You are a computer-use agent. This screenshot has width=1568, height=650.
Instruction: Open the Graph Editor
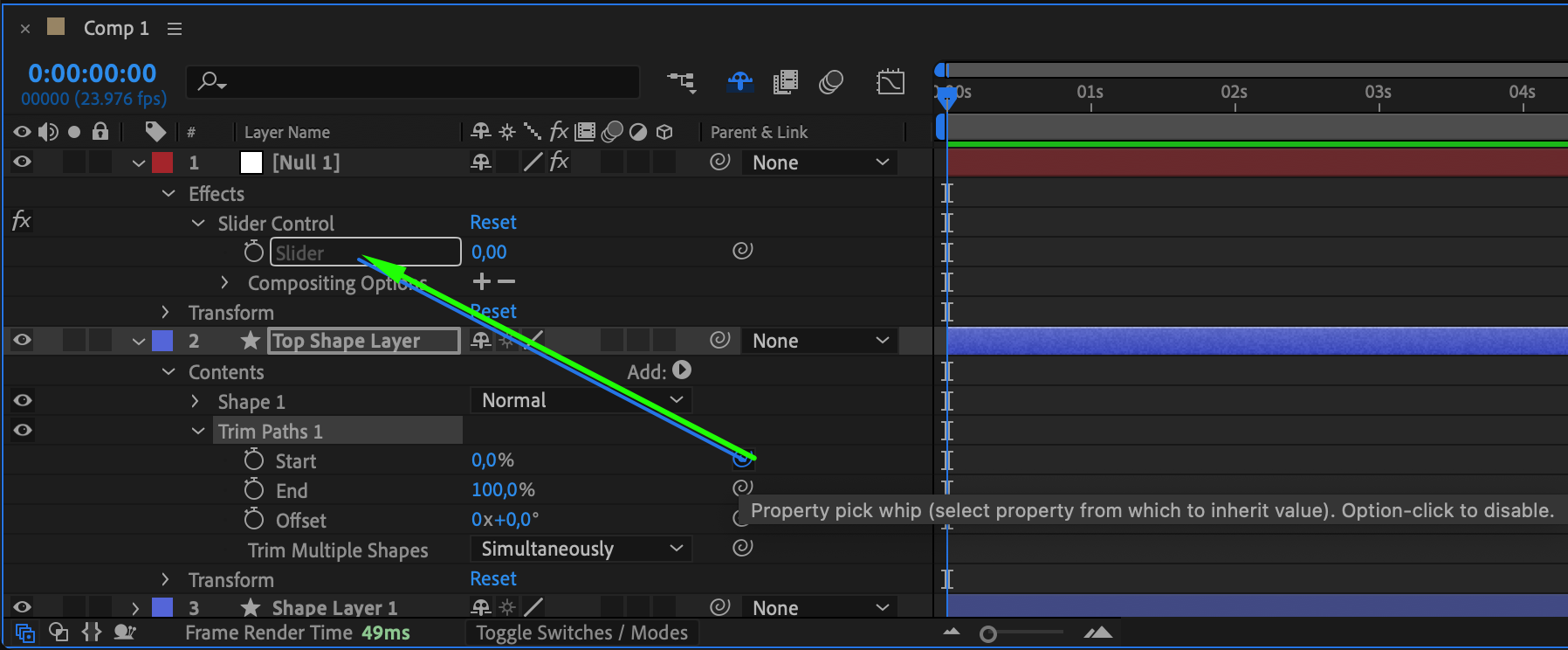891,82
